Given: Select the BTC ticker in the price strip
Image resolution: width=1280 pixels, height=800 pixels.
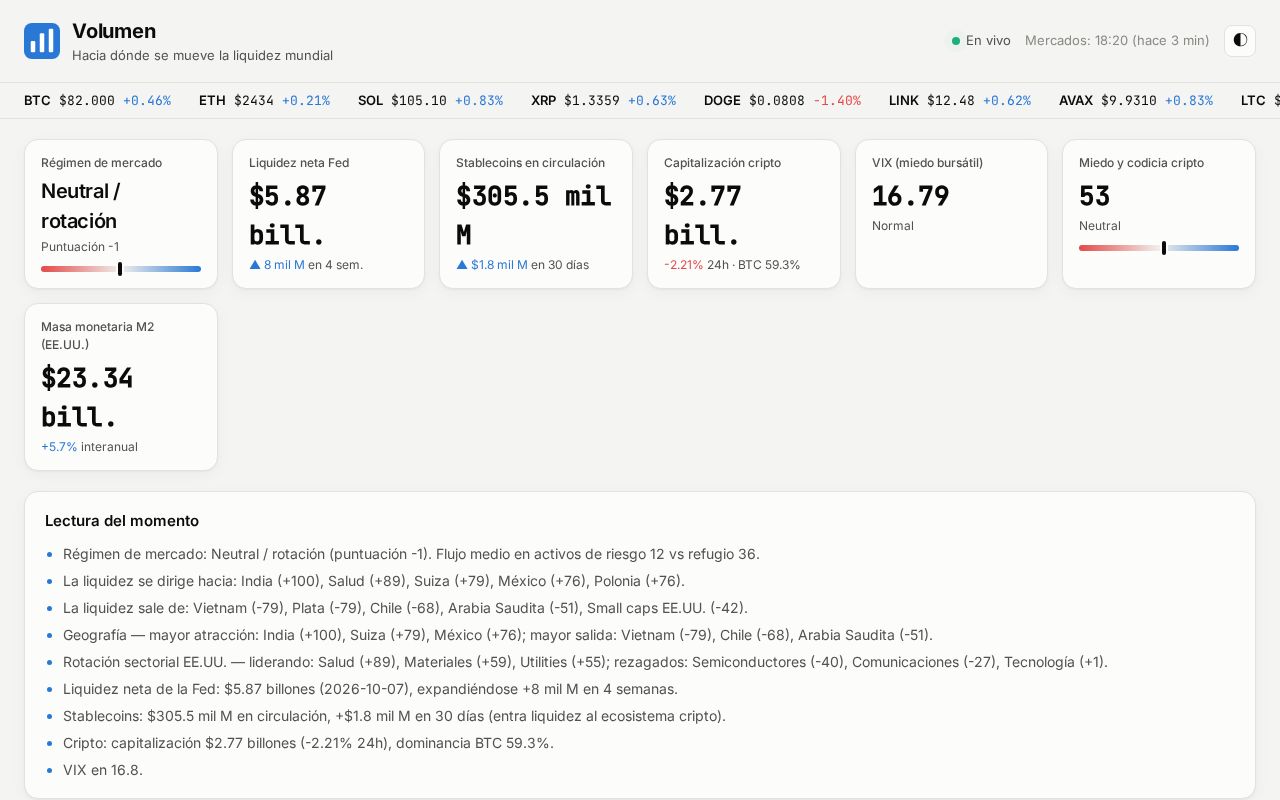Looking at the screenshot, I should 97,101.
